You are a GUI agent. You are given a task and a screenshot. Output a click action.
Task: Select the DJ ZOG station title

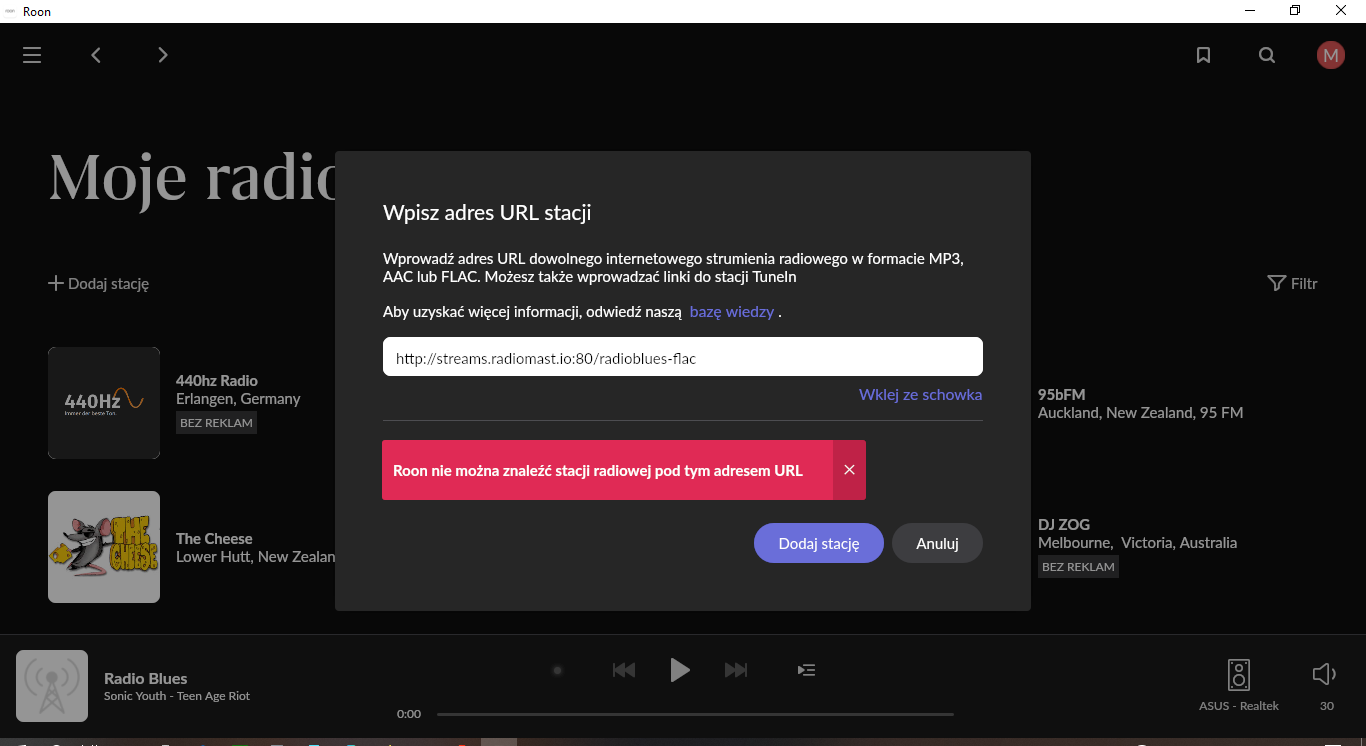(1064, 525)
